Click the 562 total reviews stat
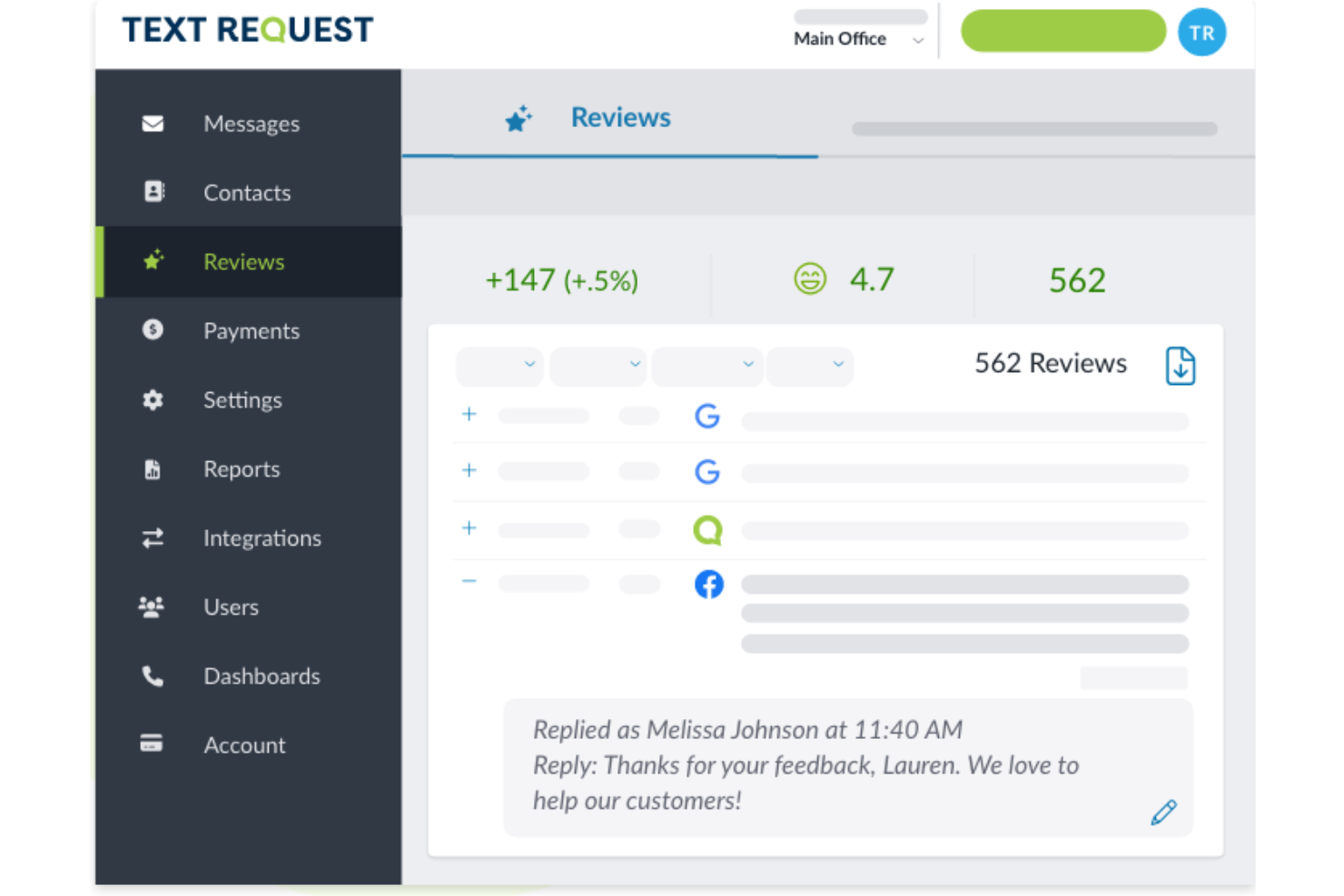Screen dimensions: 1344x896 point(1077,281)
